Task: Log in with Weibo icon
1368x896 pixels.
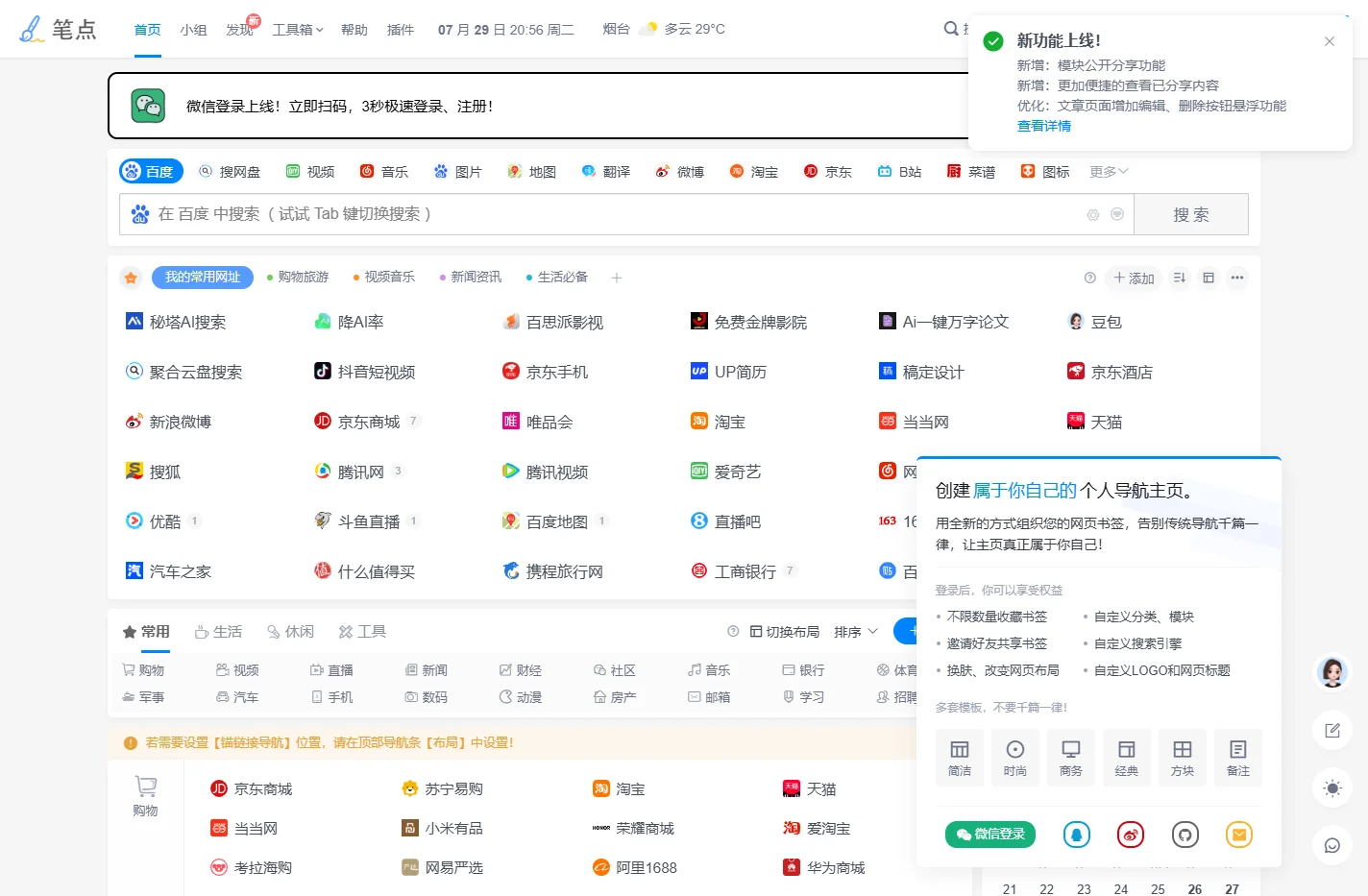Action: 1131,835
